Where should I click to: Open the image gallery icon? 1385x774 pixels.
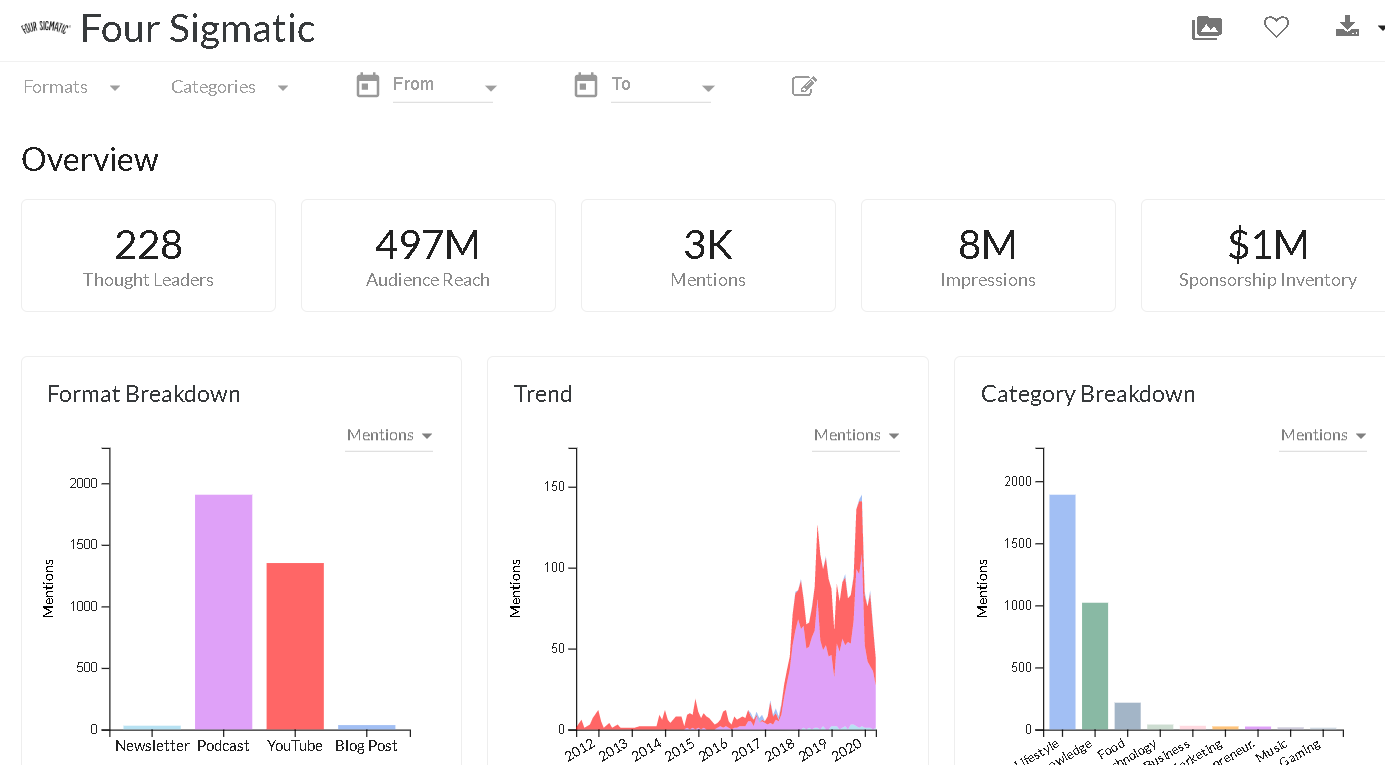click(x=1207, y=28)
